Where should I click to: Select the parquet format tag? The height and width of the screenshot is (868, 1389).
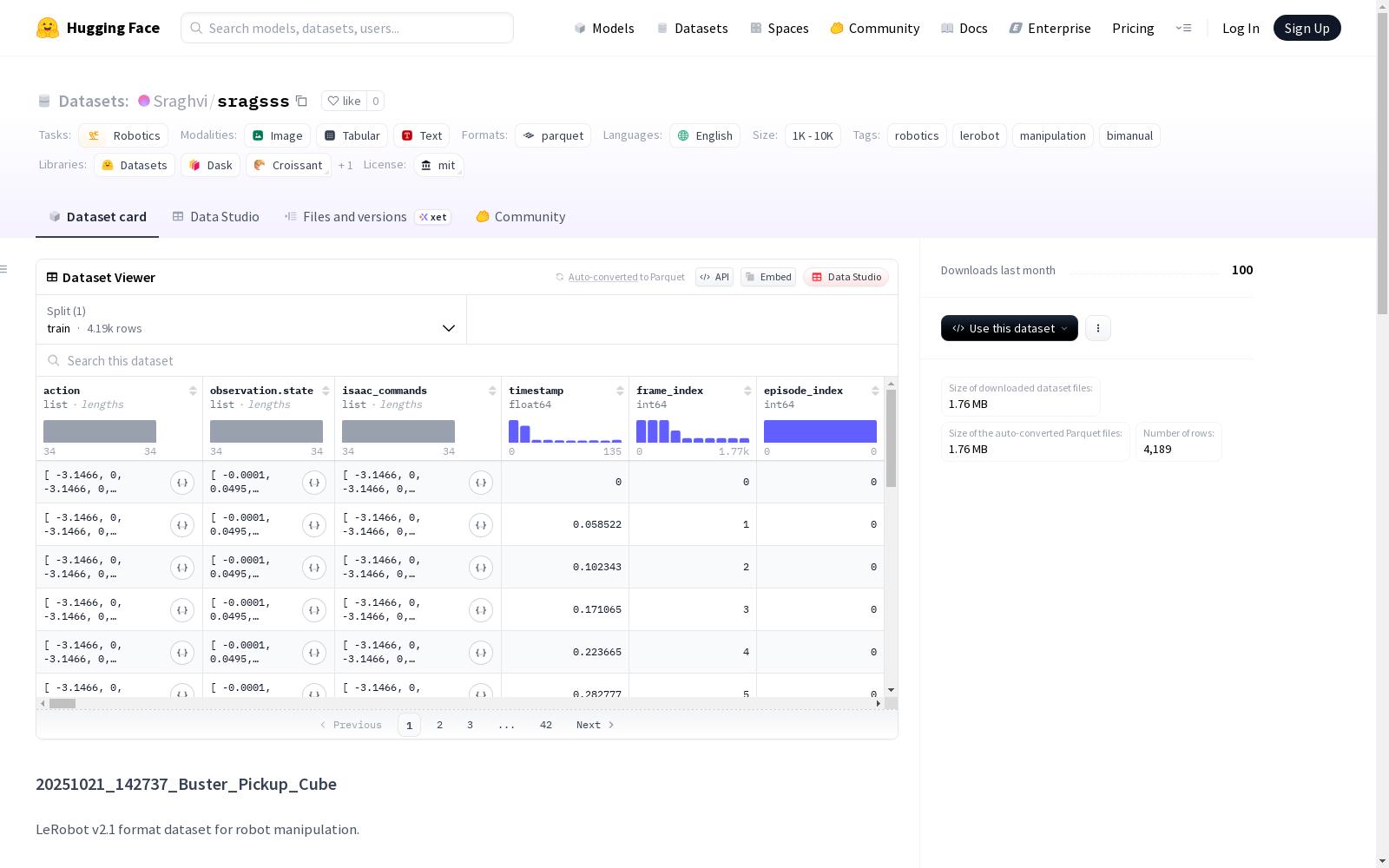[553, 135]
